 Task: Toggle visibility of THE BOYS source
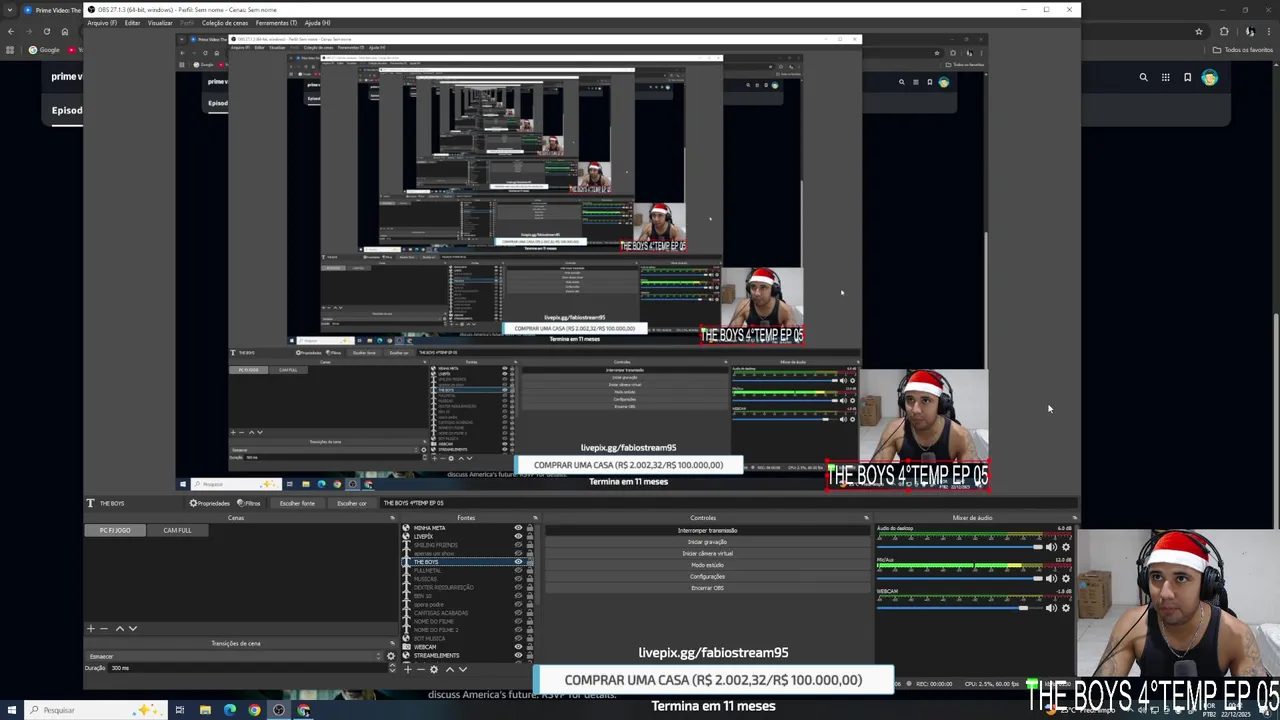518,562
